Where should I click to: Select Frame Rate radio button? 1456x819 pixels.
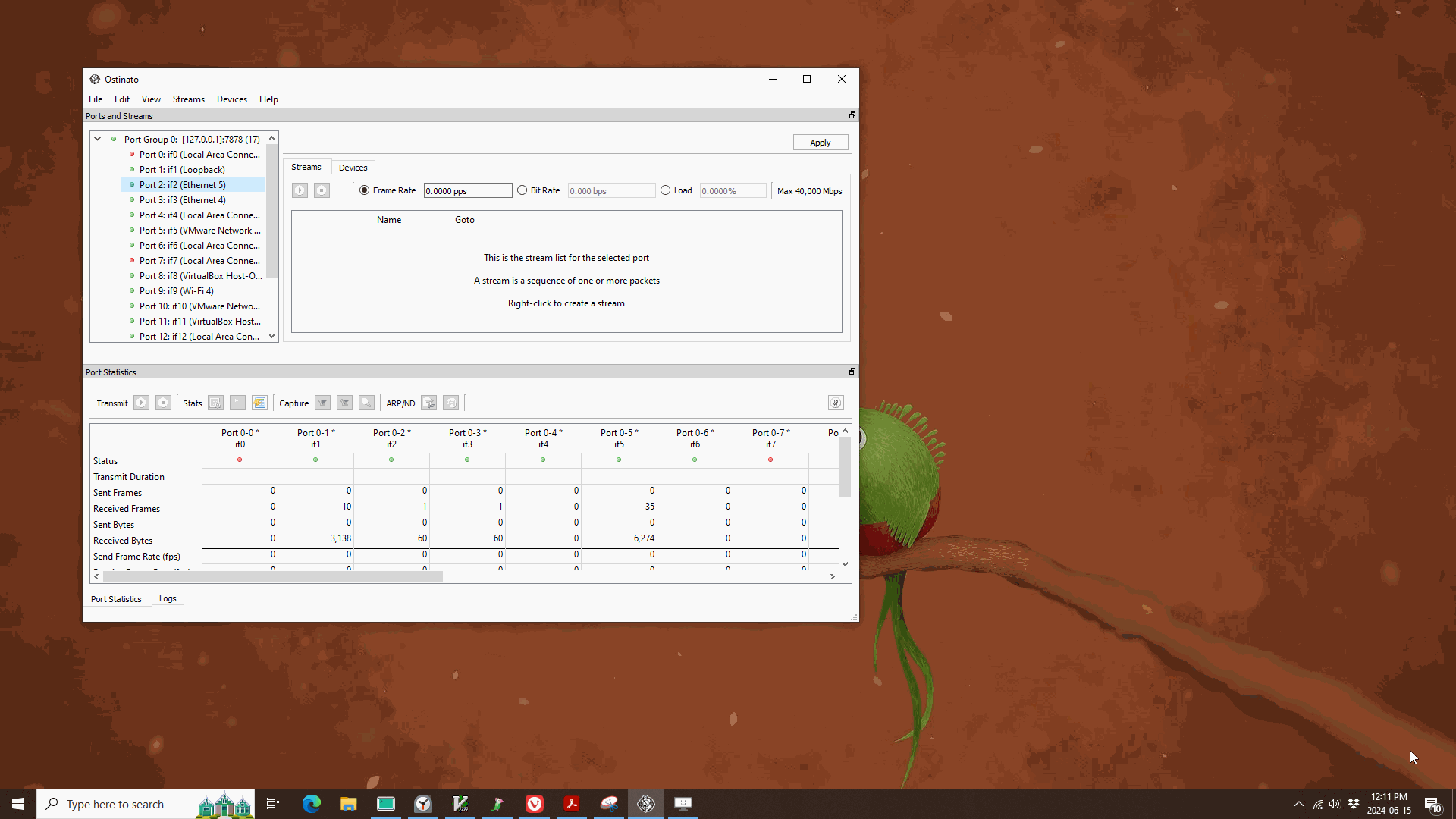click(364, 190)
